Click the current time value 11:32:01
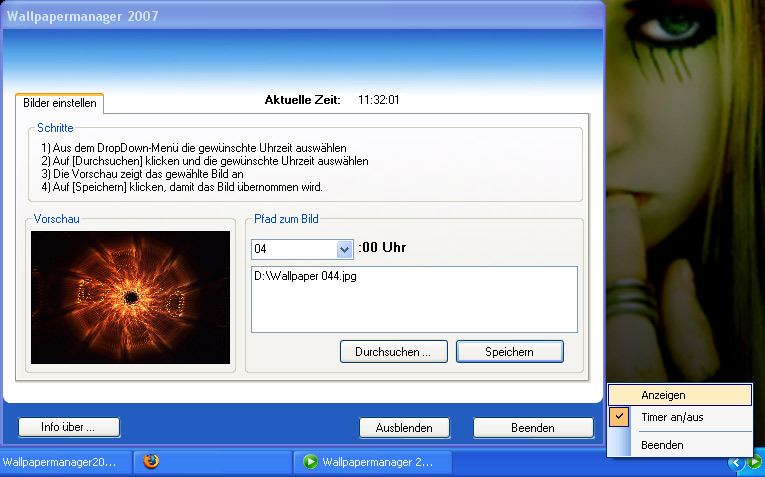765x477 pixels. pyautogui.click(x=379, y=100)
